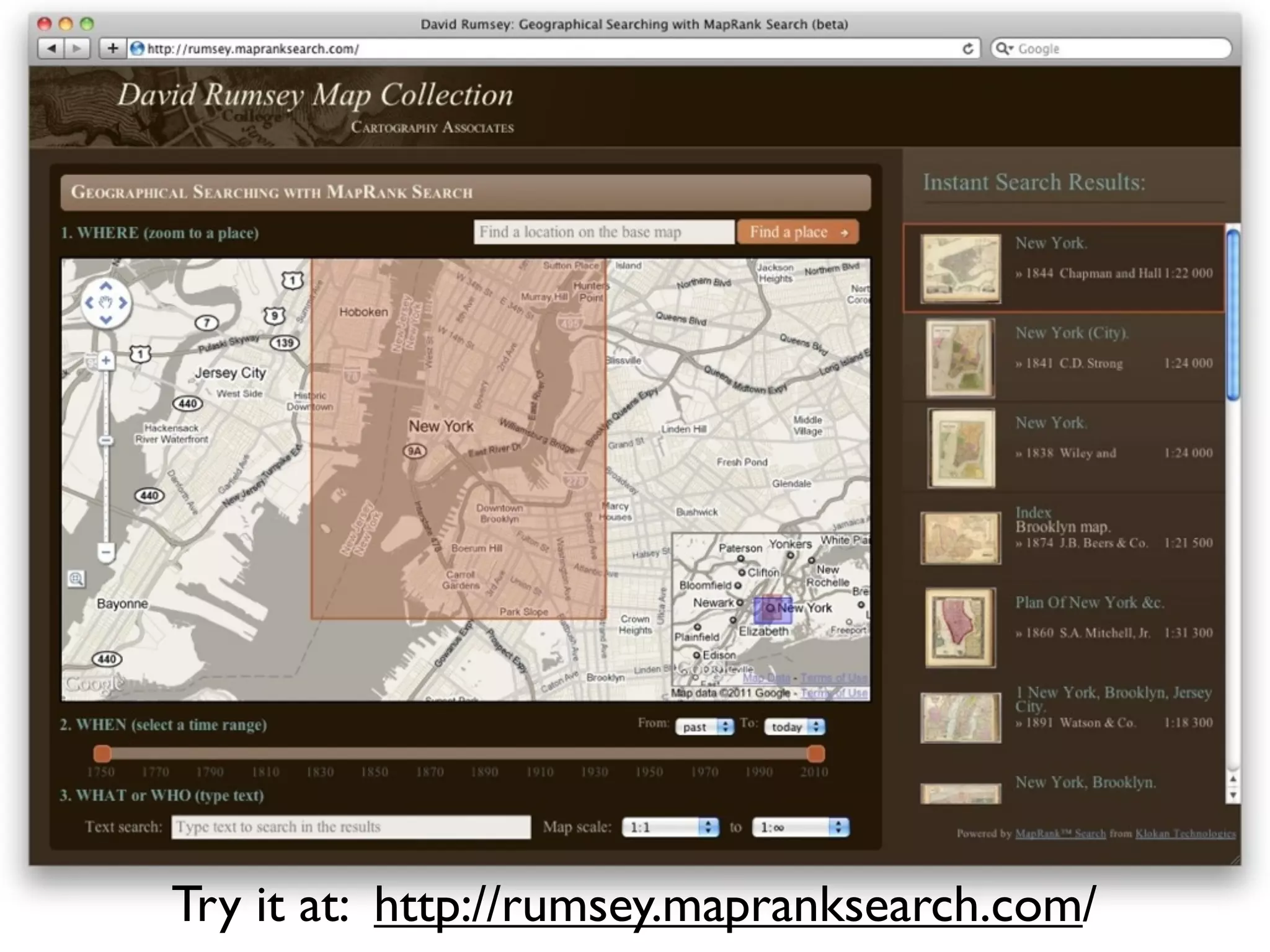1270x952 pixels.
Task: Open the Plan Of New York &c. result
Action: [x=1090, y=602]
